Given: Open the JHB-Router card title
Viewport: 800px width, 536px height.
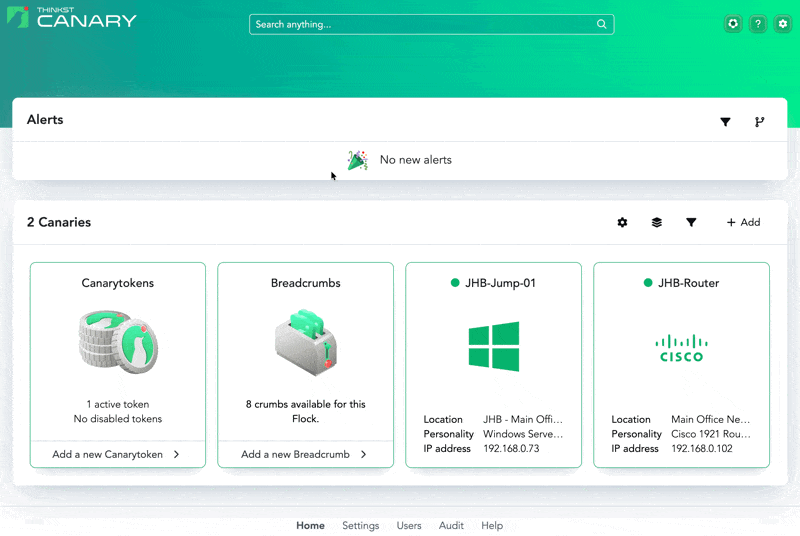Looking at the screenshot, I should click(688, 283).
